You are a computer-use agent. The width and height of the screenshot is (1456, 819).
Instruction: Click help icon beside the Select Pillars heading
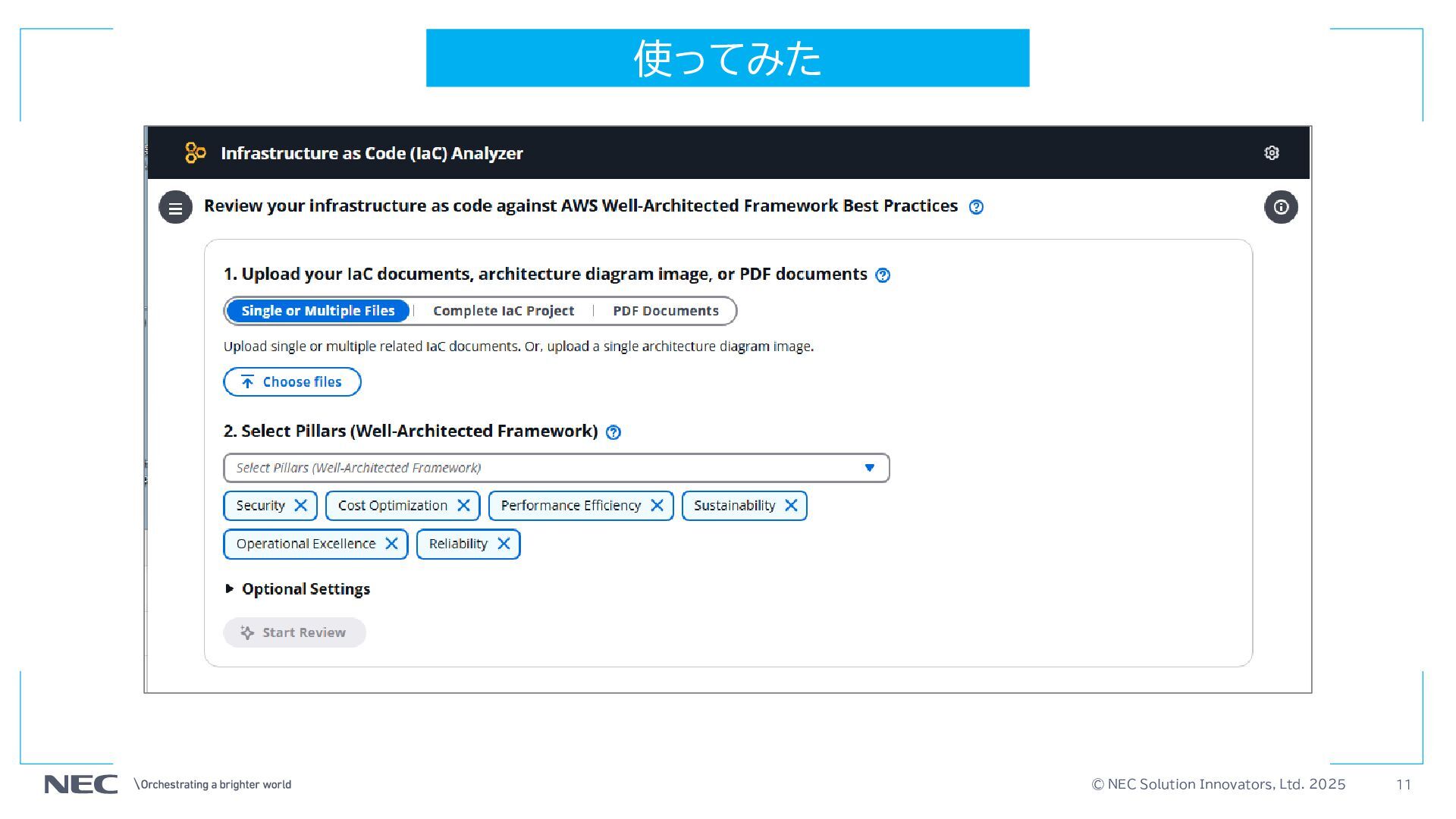tap(613, 432)
